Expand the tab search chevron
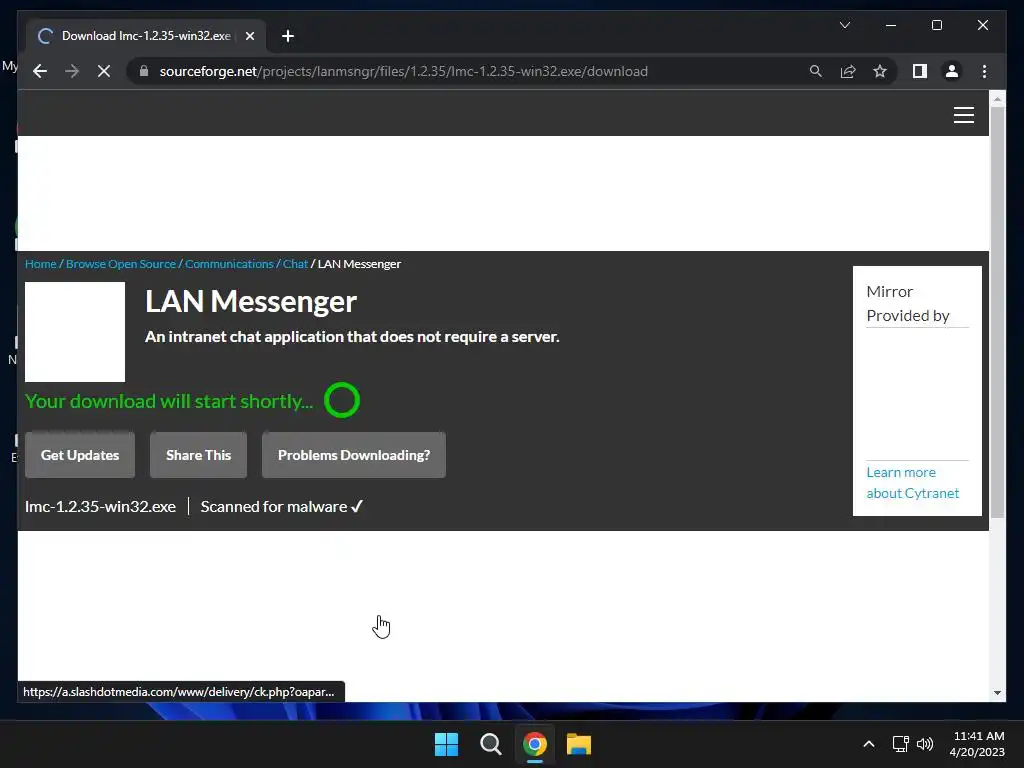The image size is (1024, 768). click(x=844, y=25)
